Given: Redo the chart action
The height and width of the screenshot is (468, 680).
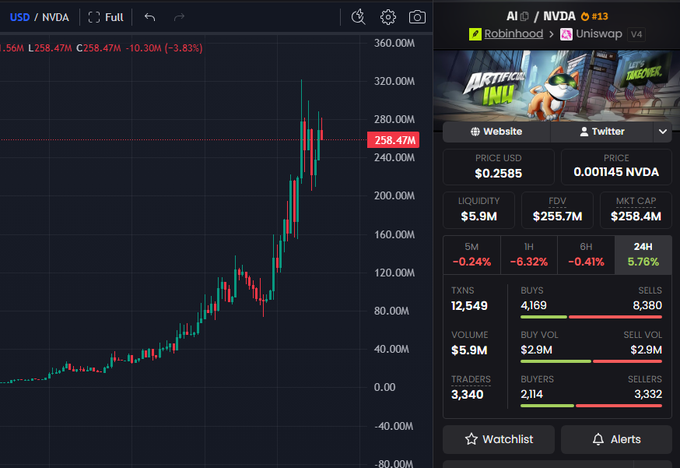Looking at the screenshot, I should (x=179, y=17).
